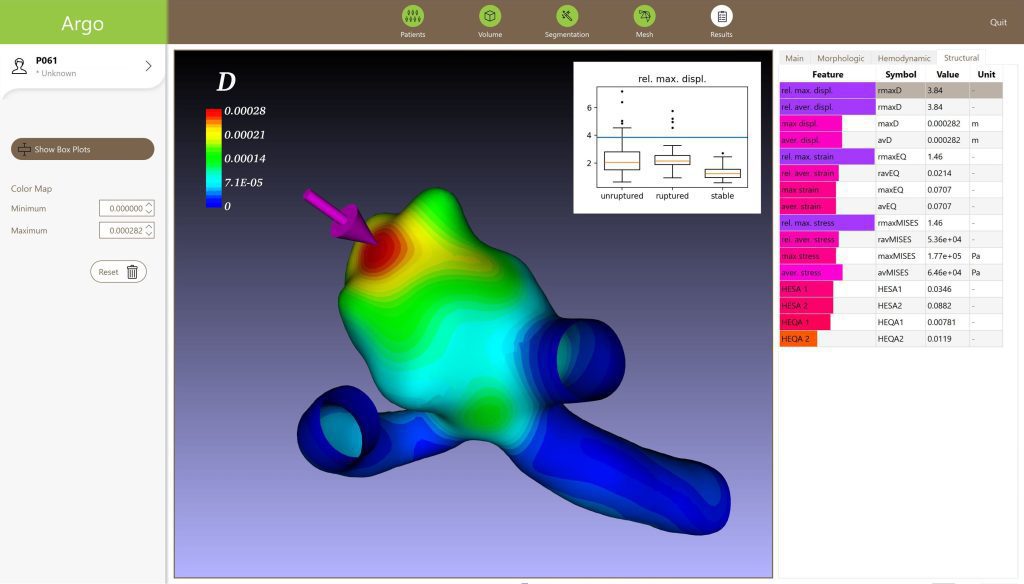1024x584 pixels.
Task: Open the Volume cube icon
Action: click(x=489, y=16)
